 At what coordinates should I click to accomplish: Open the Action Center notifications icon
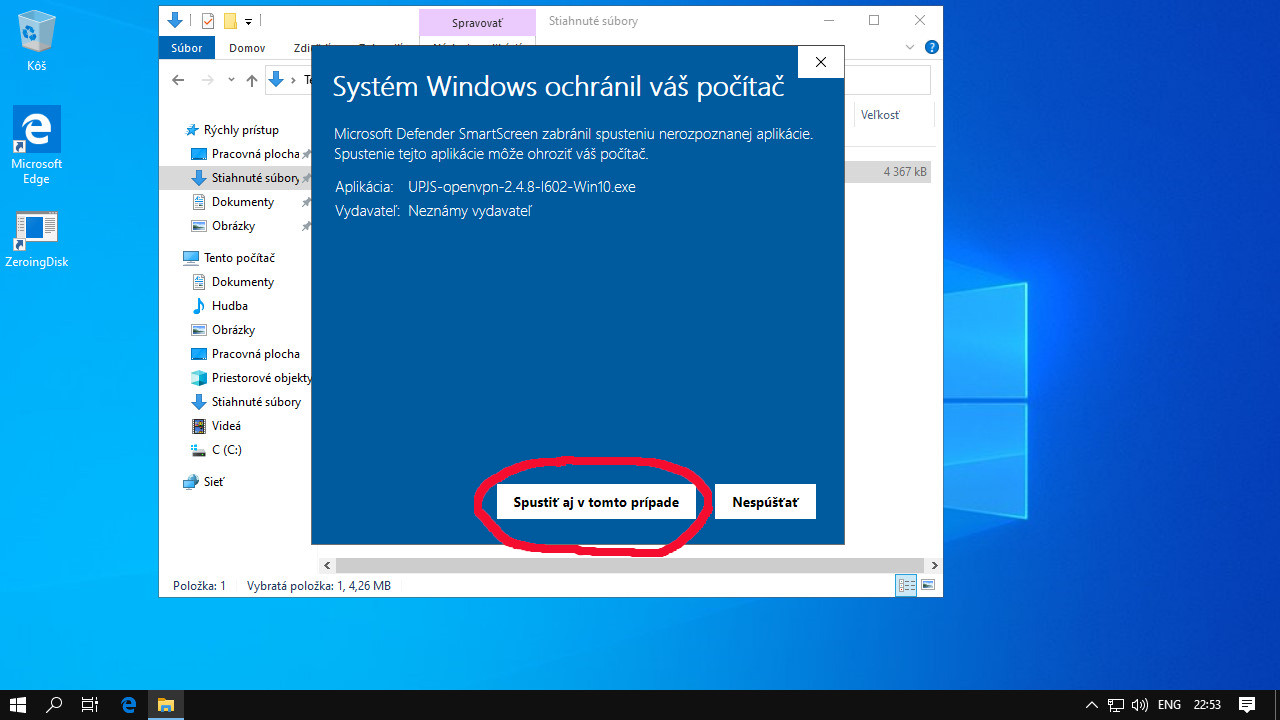click(x=1247, y=705)
